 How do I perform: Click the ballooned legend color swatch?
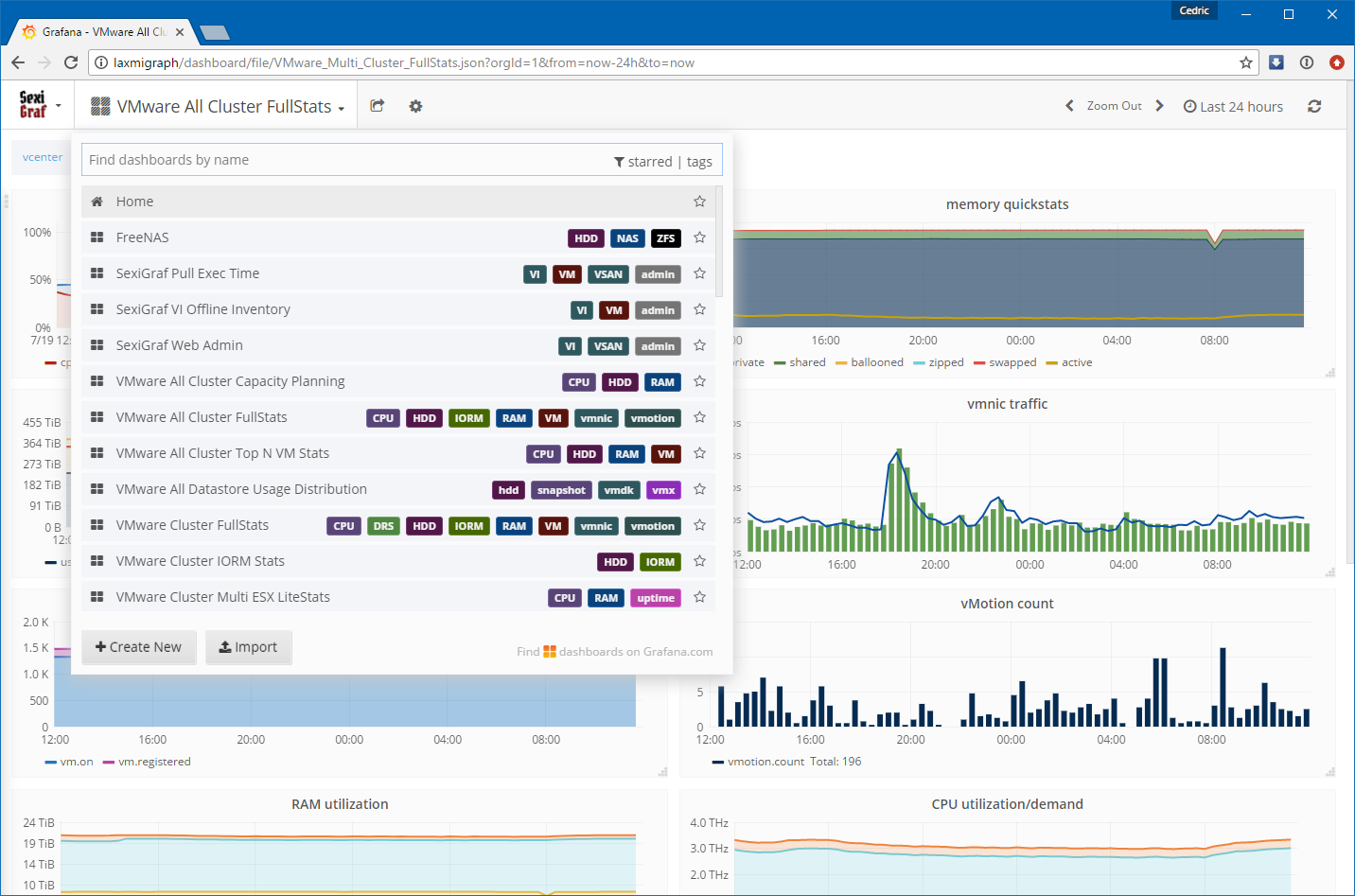(x=840, y=362)
